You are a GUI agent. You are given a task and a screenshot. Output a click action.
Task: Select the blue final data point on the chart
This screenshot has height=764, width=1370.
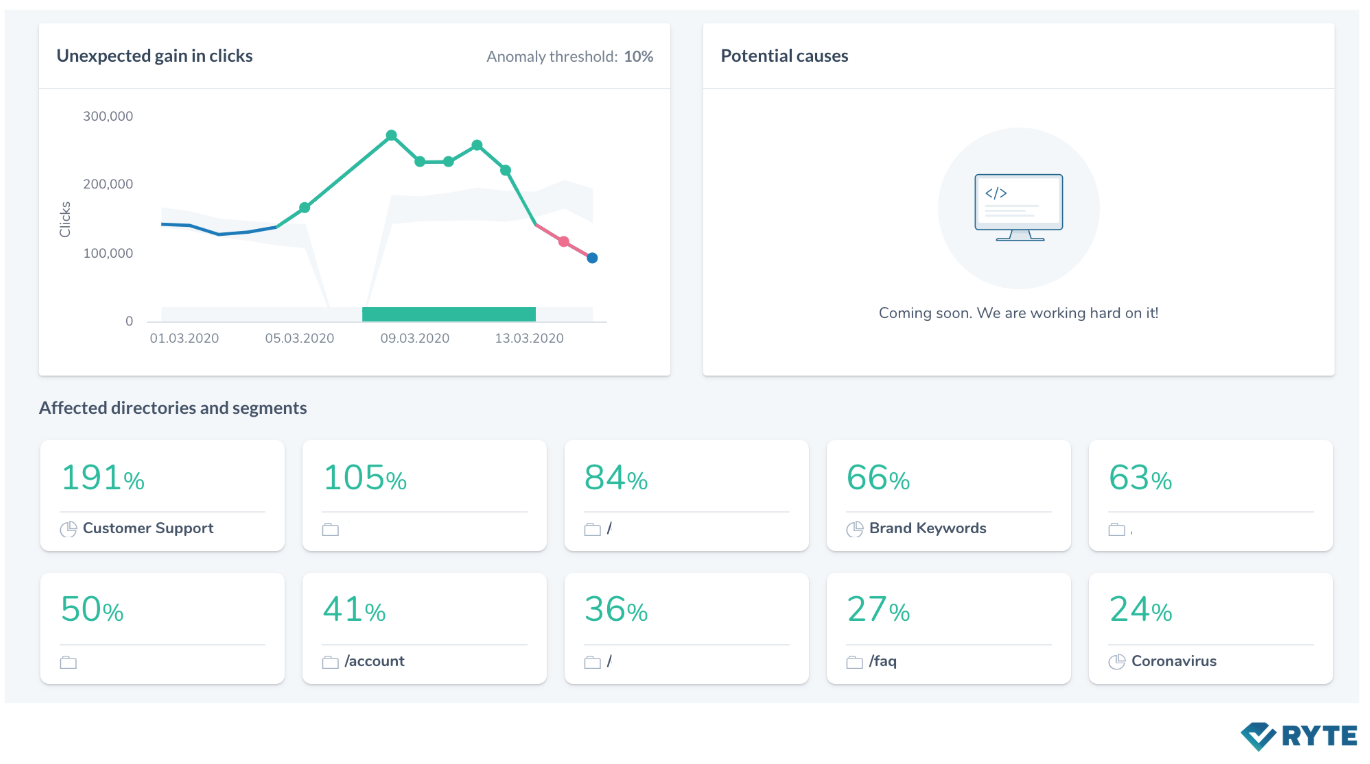(592, 258)
